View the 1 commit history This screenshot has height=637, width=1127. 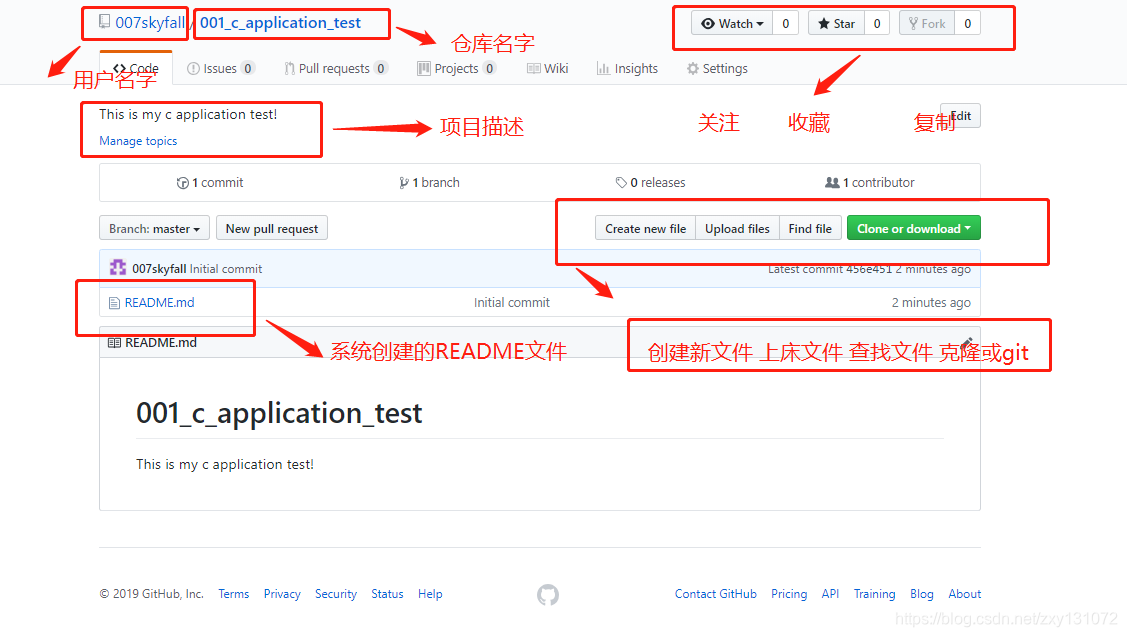pos(210,183)
